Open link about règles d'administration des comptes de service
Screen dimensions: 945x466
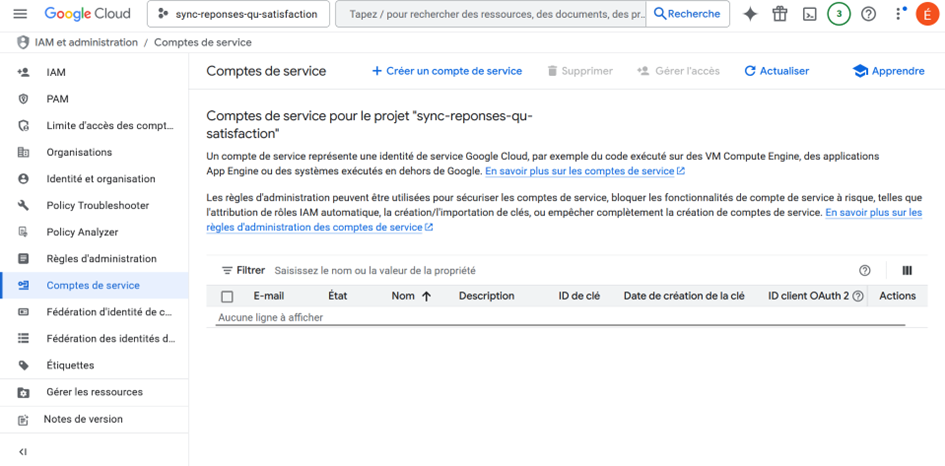click(564, 220)
